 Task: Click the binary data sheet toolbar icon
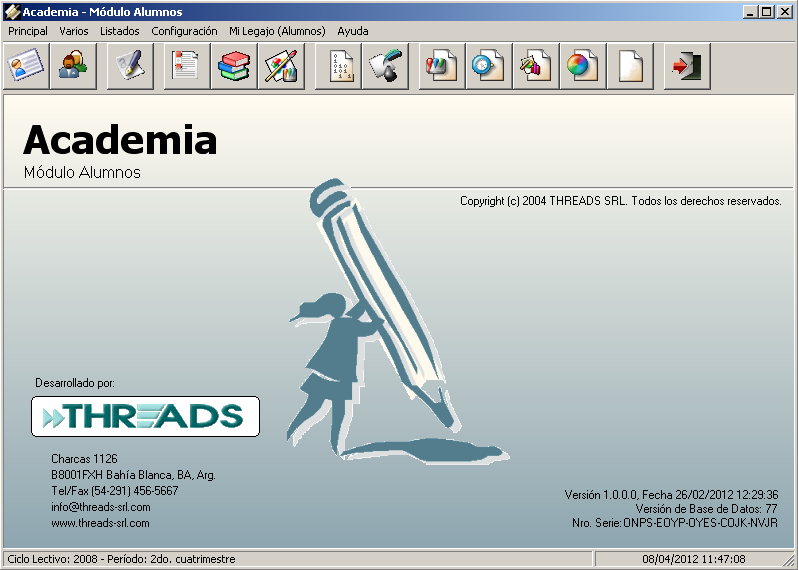tap(338, 67)
